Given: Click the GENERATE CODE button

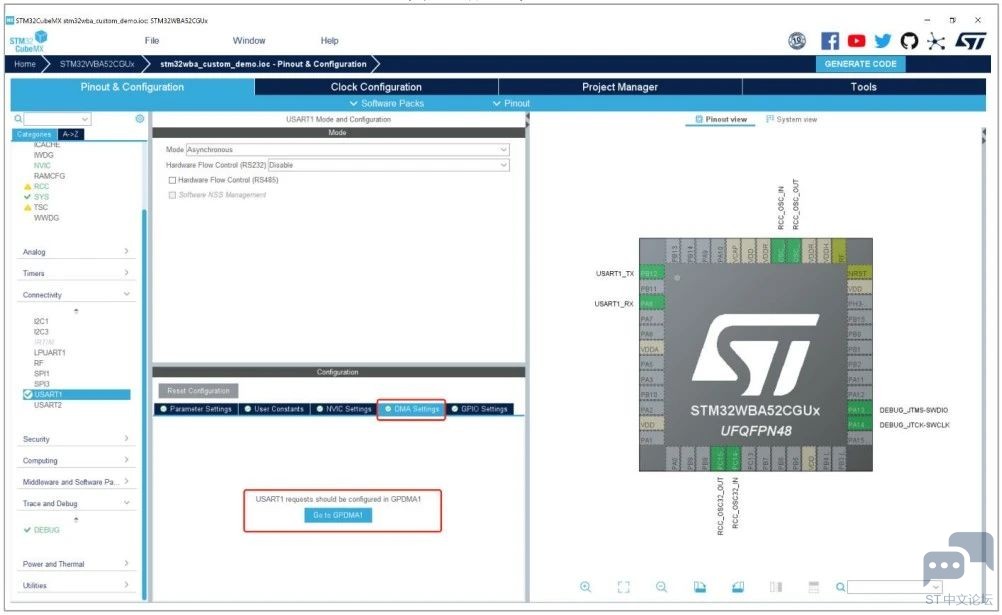Looking at the screenshot, I should 860,64.
